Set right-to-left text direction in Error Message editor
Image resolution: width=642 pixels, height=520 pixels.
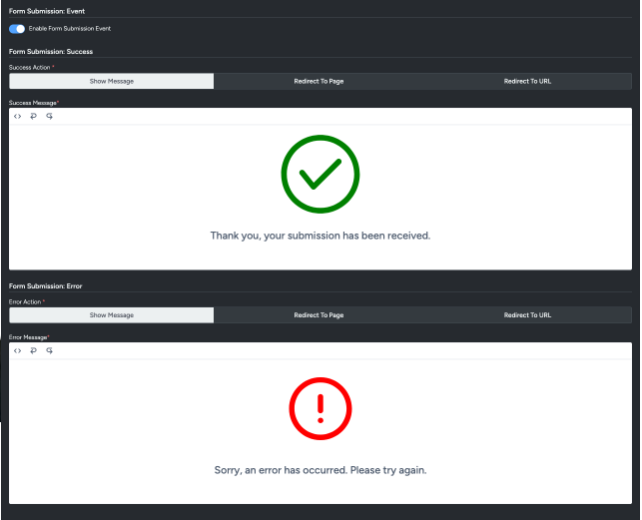coord(50,351)
